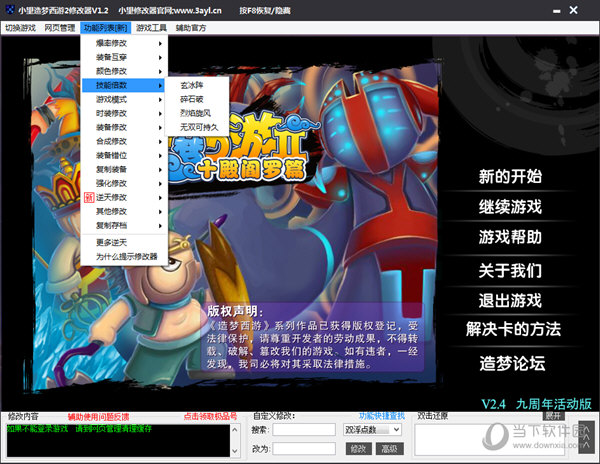Open the 强化修改 submenu entry
Screen dimensions: 600x464
coord(124,183)
